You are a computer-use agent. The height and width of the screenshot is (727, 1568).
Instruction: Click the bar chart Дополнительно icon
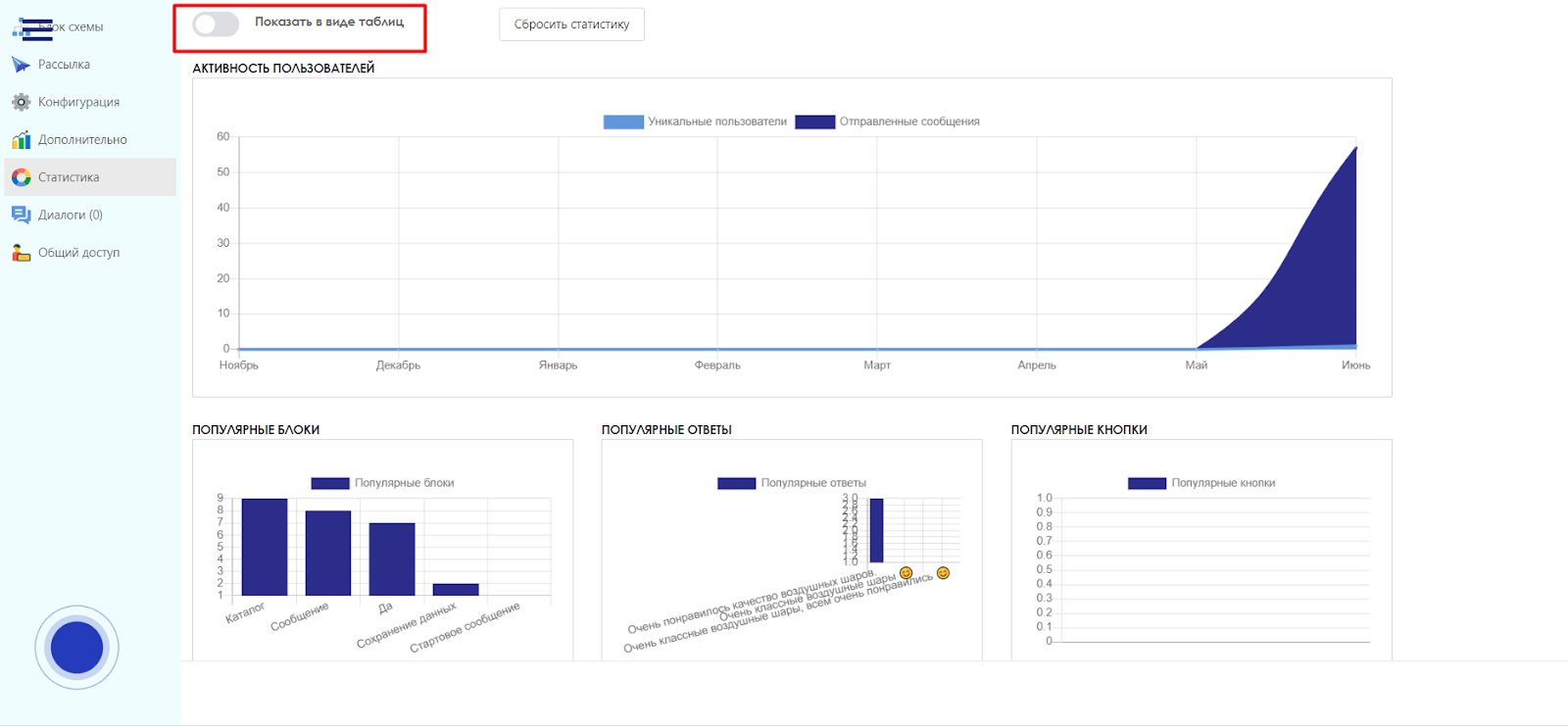coord(21,140)
